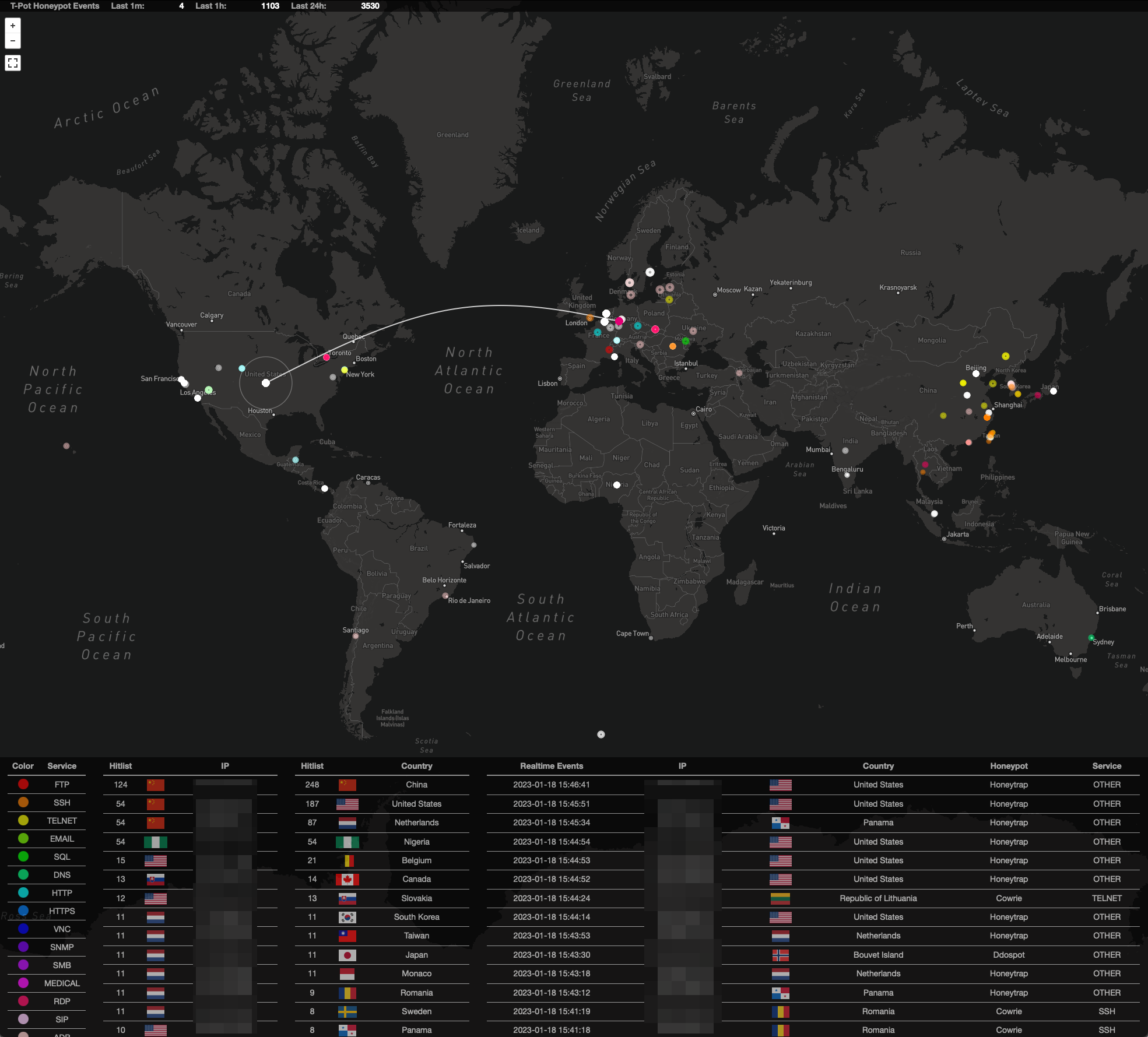Select the circled United States attack marker
This screenshot has height=1037, width=1148.
[x=266, y=382]
